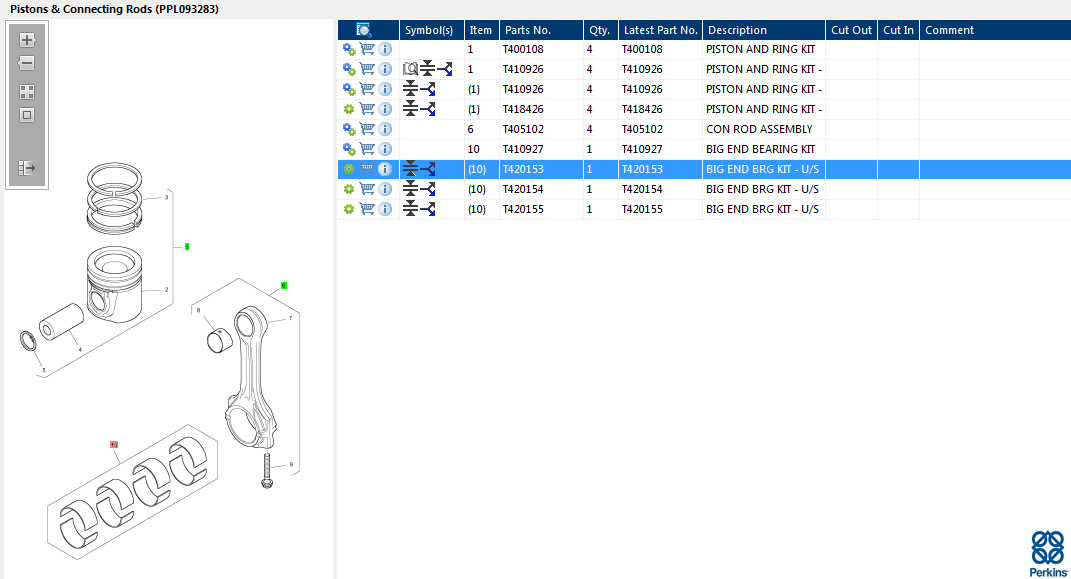Click gear icon for T418426 row
The image size is (1071, 579).
(x=349, y=109)
